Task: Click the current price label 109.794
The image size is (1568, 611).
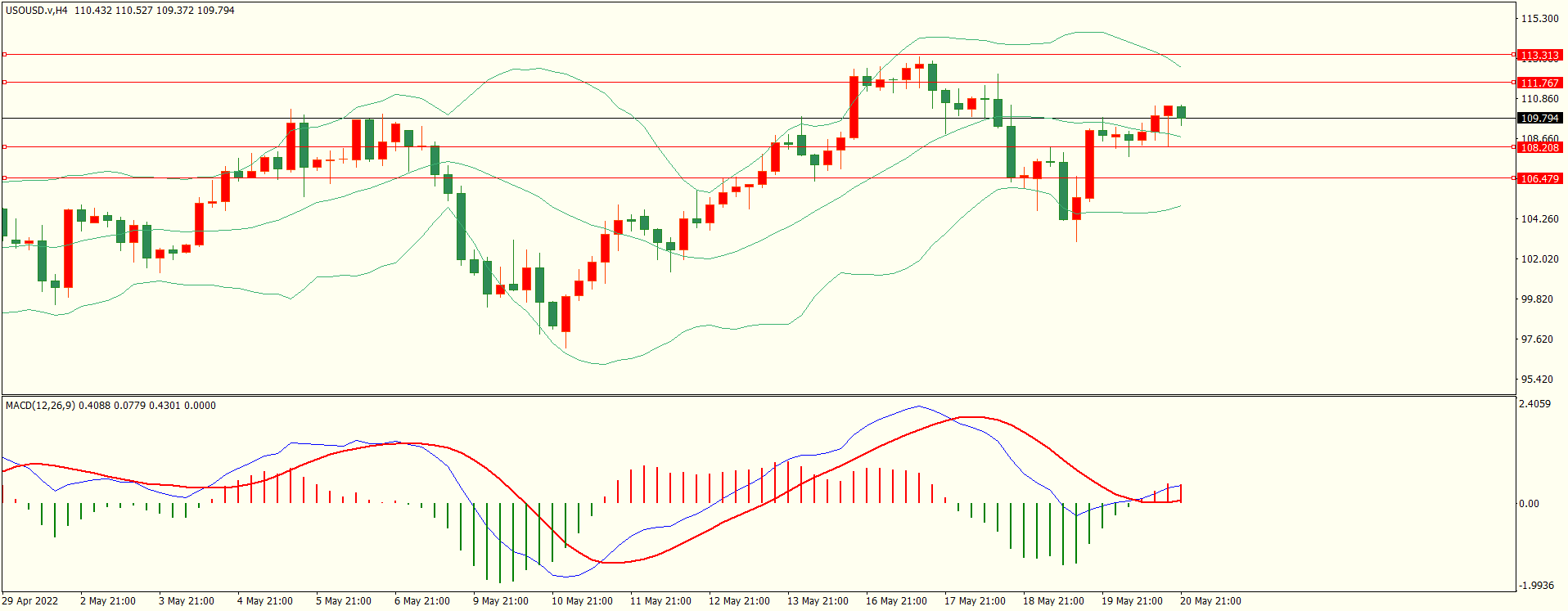Action: 1539,118
